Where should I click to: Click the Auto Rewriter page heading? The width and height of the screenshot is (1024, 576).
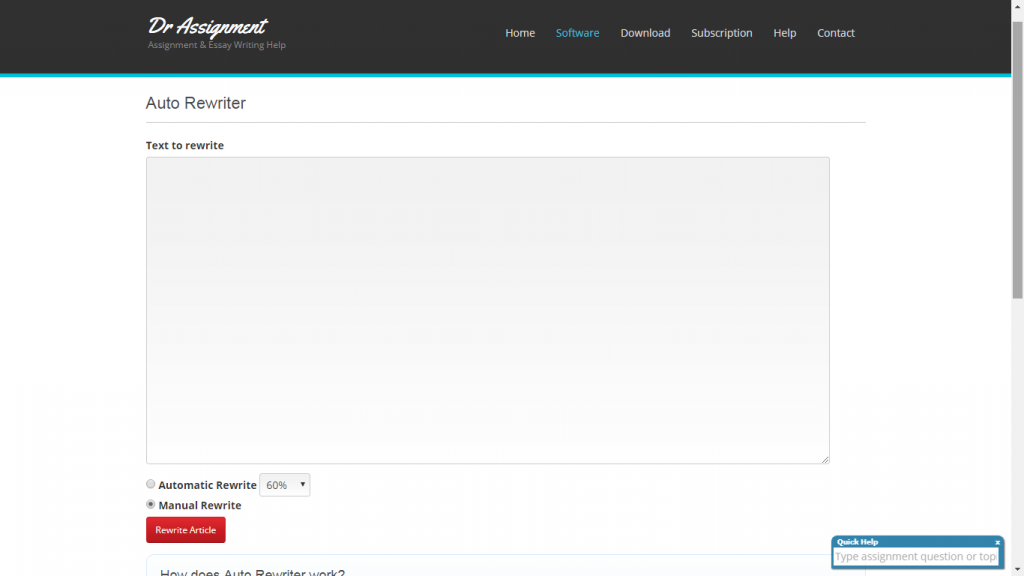click(x=196, y=103)
